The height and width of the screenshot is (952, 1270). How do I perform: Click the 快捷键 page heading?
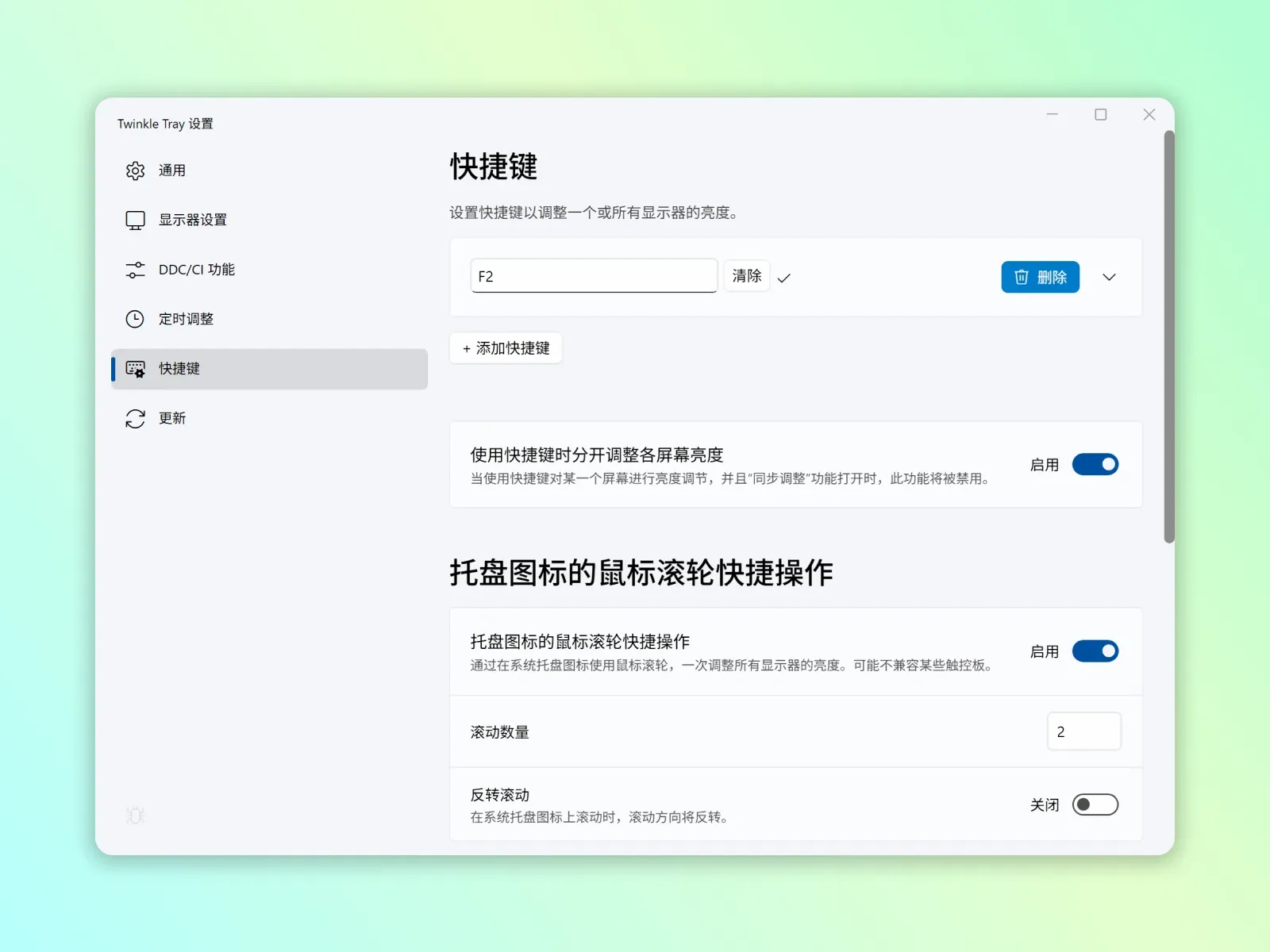coord(494,167)
